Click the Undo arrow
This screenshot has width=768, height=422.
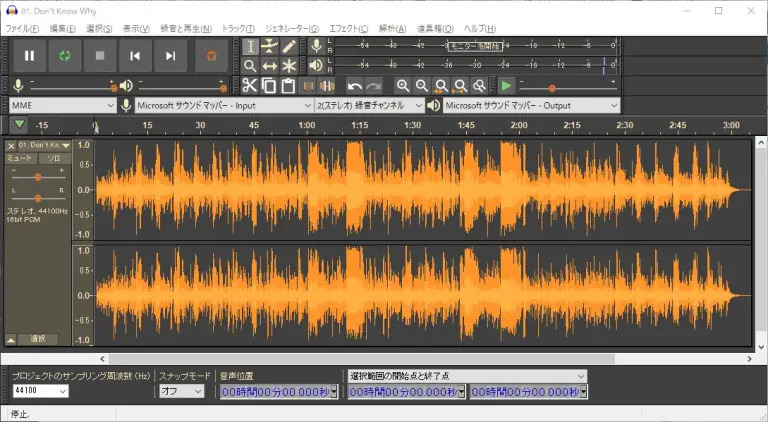(354, 86)
